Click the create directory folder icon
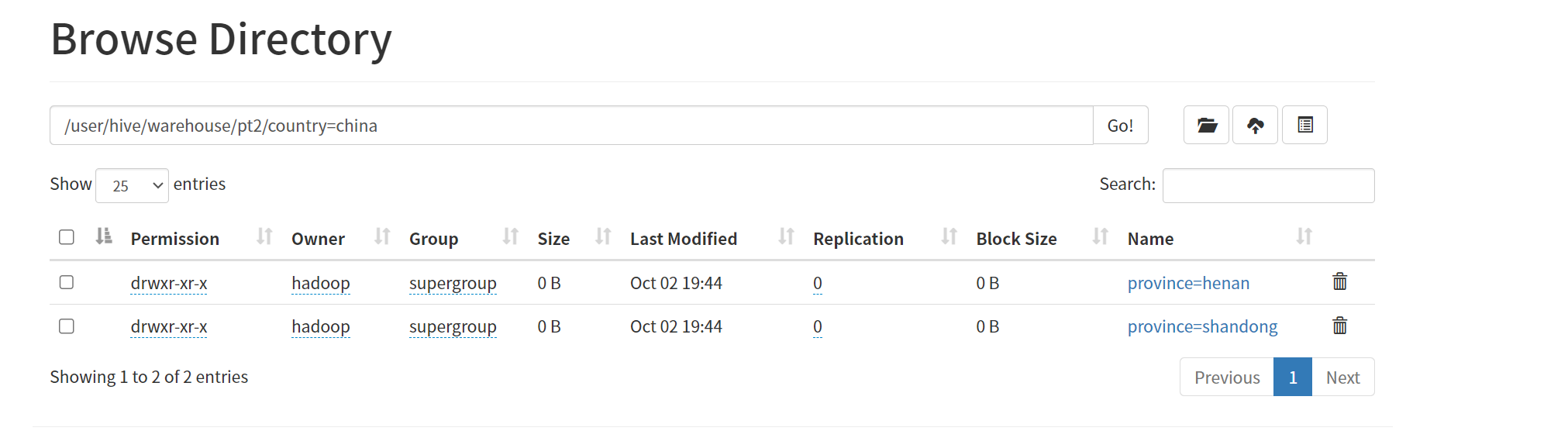1568x431 pixels. [x=1206, y=125]
